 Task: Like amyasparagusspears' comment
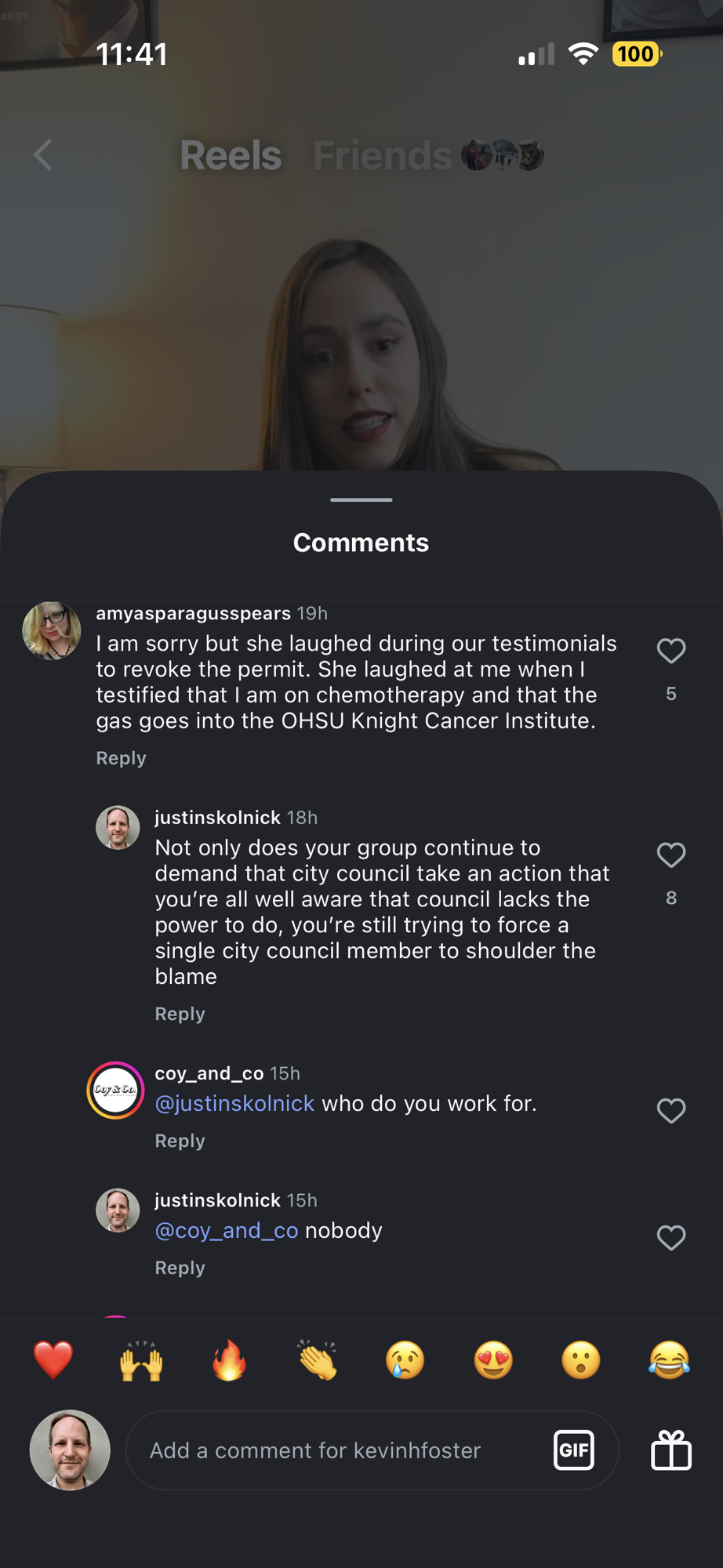(x=671, y=651)
